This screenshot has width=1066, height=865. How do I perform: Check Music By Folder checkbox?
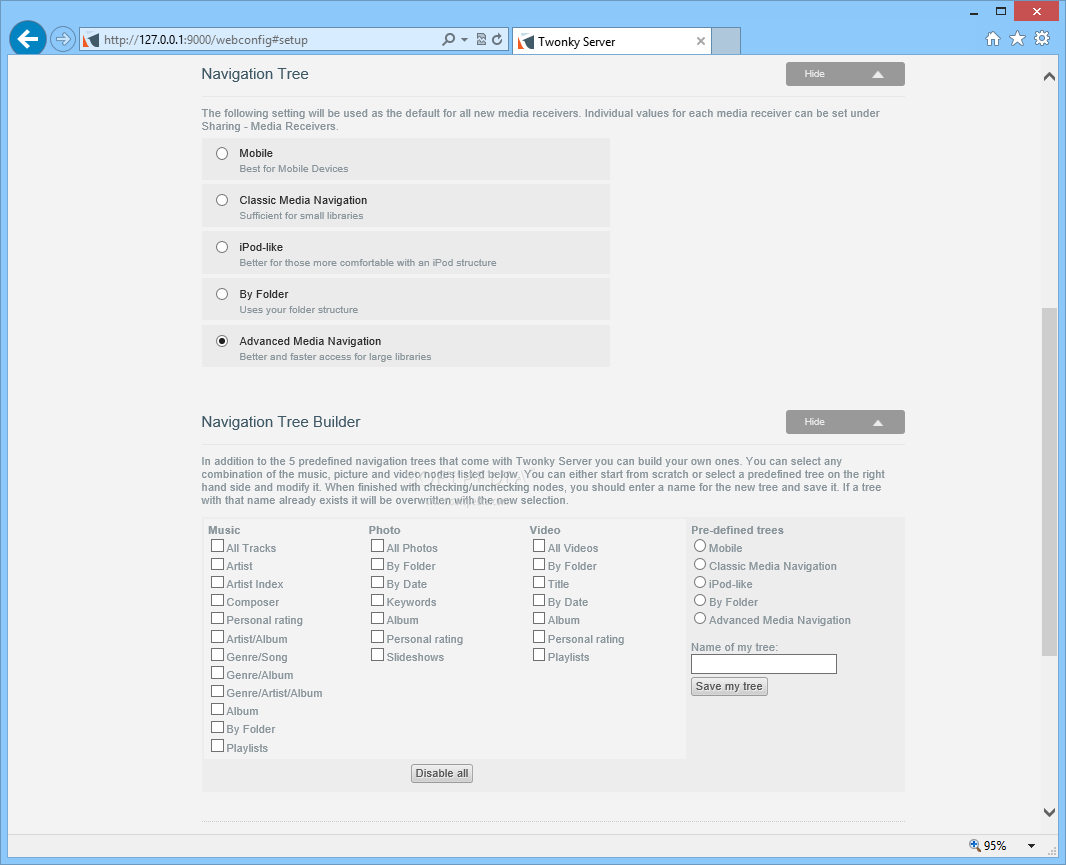coord(218,728)
